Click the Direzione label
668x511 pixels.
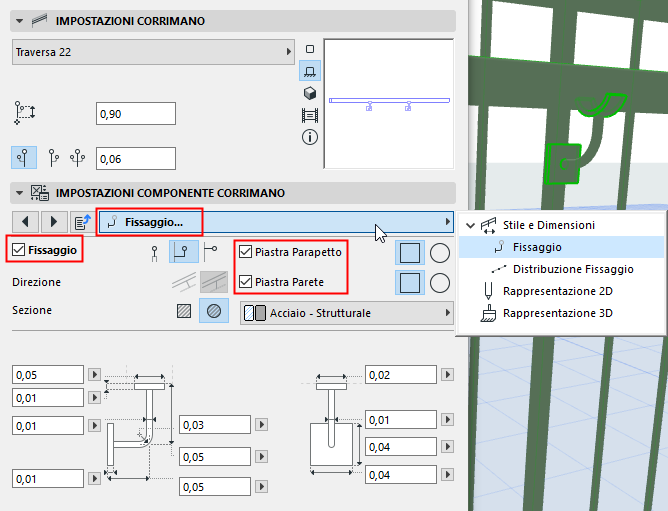click(x=37, y=282)
